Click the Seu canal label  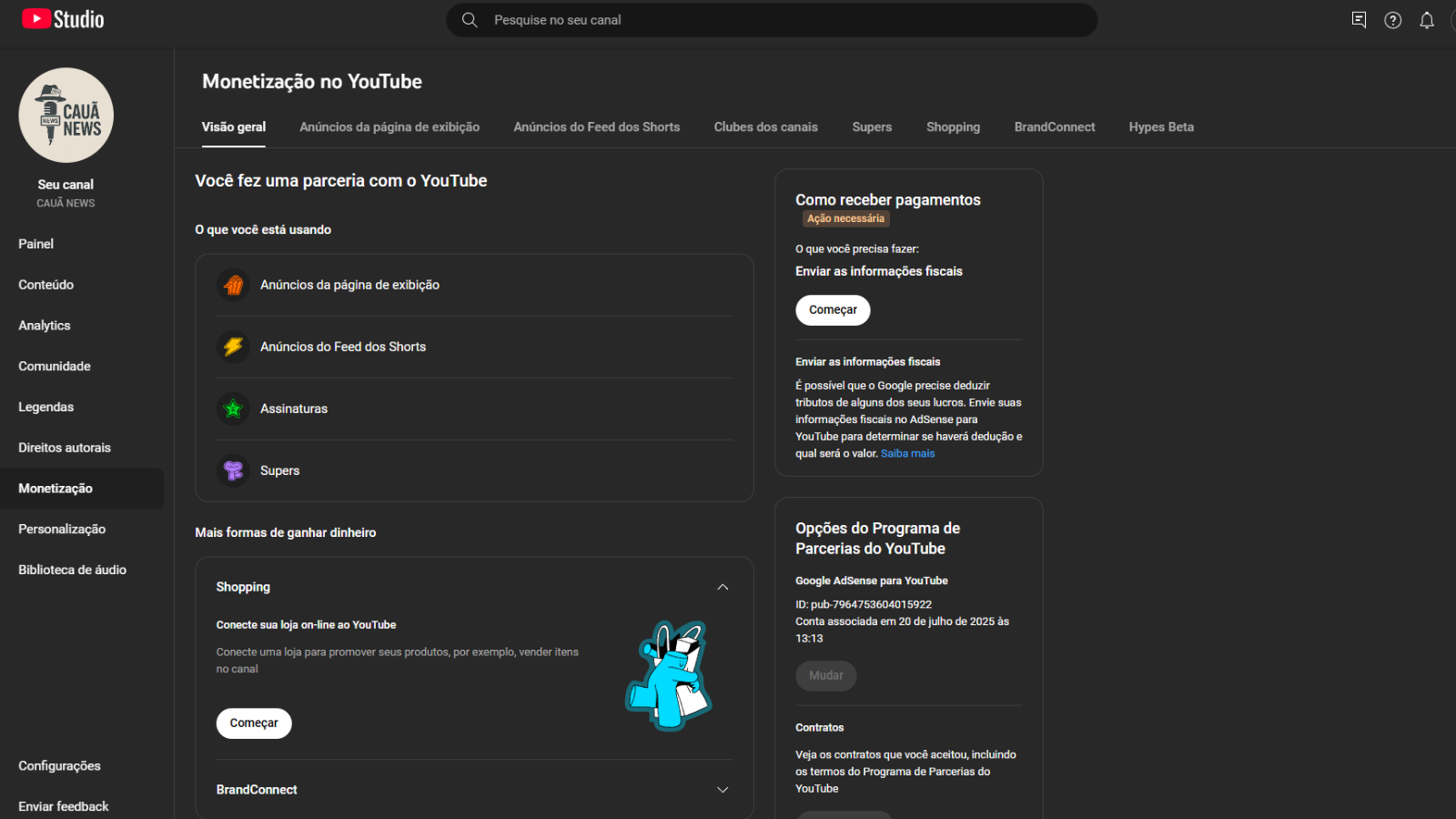(x=66, y=185)
